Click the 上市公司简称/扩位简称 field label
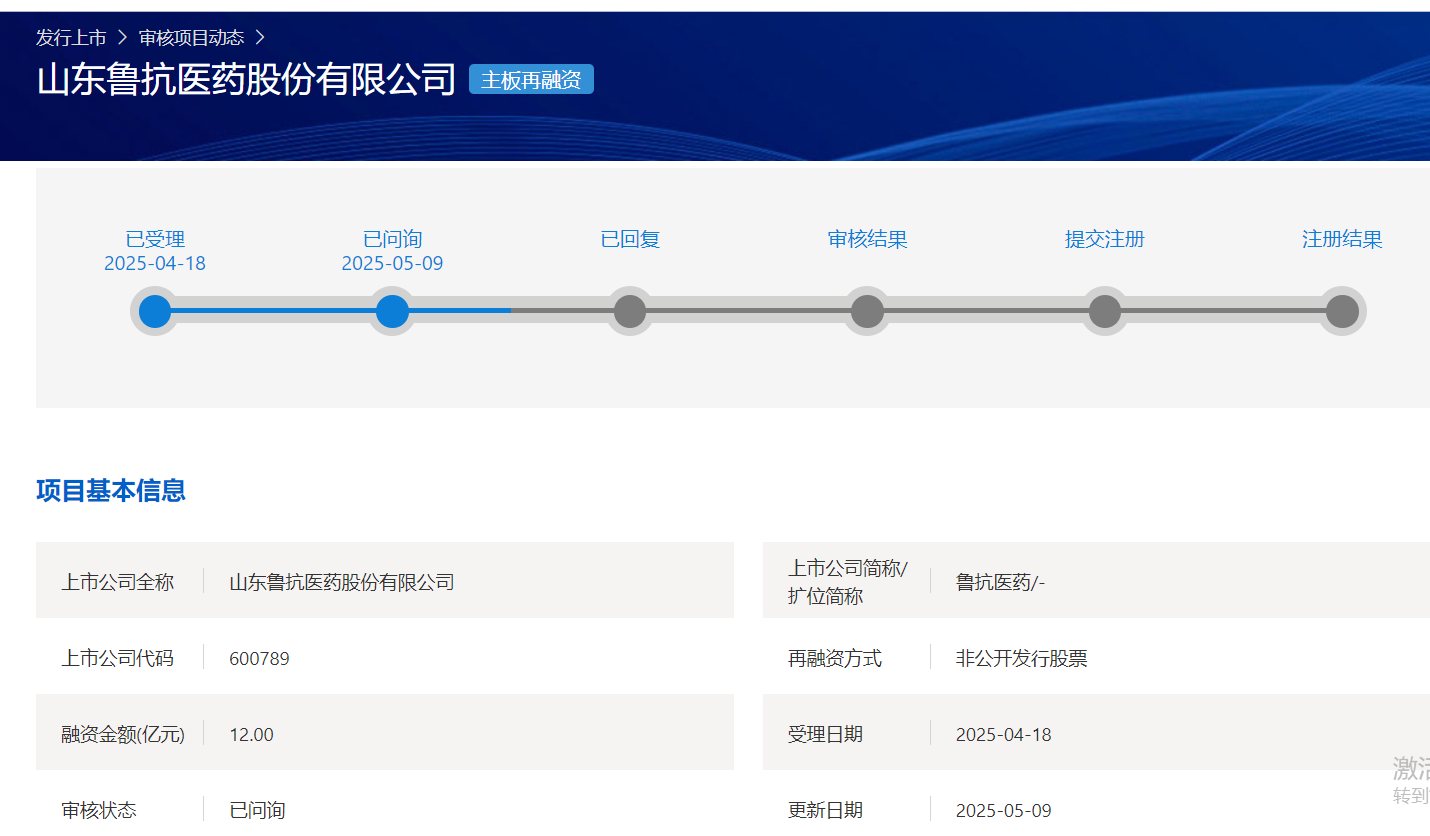Screen dimensions: 1430x836 pyautogui.click(x=848, y=582)
